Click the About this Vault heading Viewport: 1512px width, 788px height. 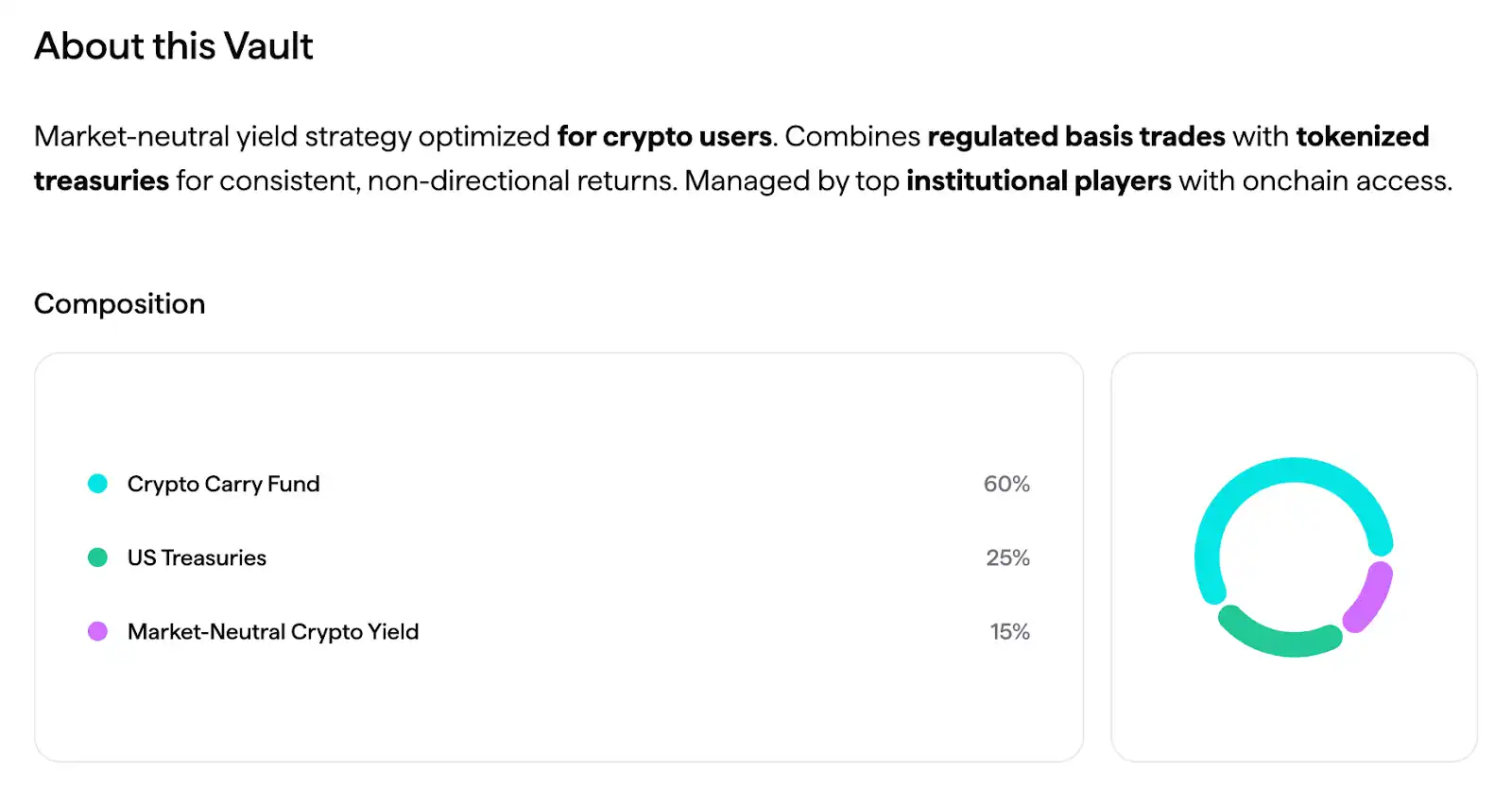click(x=174, y=46)
